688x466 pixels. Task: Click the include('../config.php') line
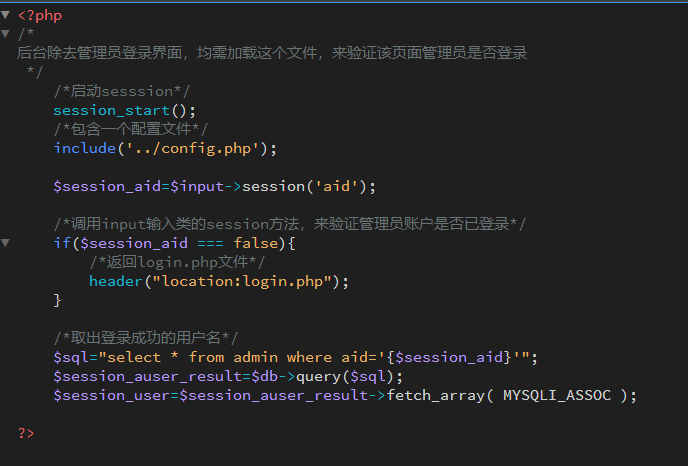pyautogui.click(x=165, y=148)
